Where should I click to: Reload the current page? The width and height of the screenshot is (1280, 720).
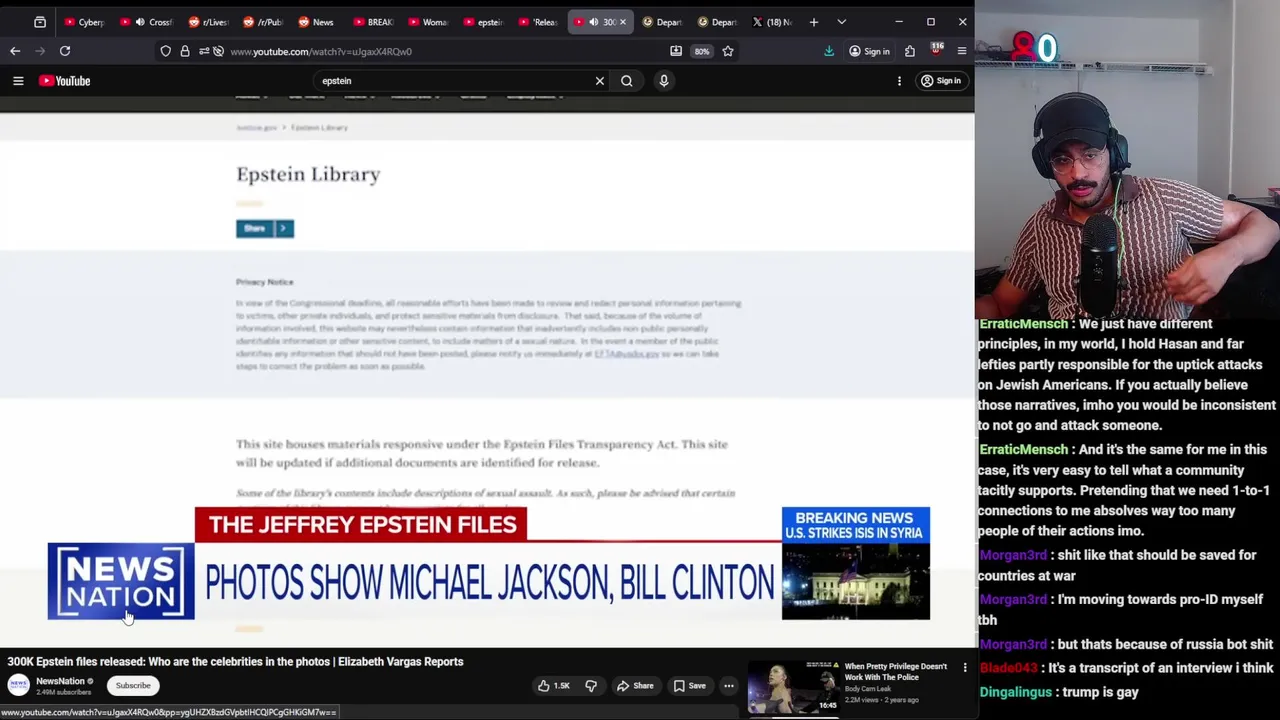tap(65, 51)
